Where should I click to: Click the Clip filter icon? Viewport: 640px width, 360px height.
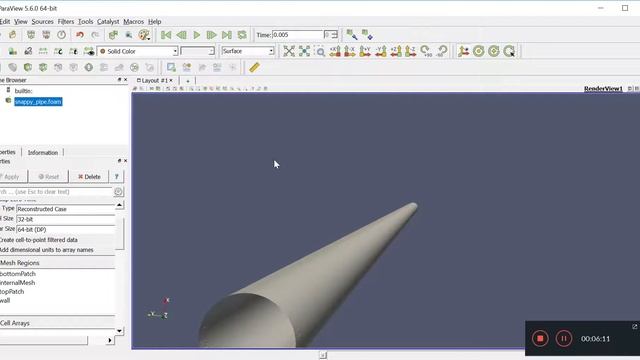coord(28,67)
